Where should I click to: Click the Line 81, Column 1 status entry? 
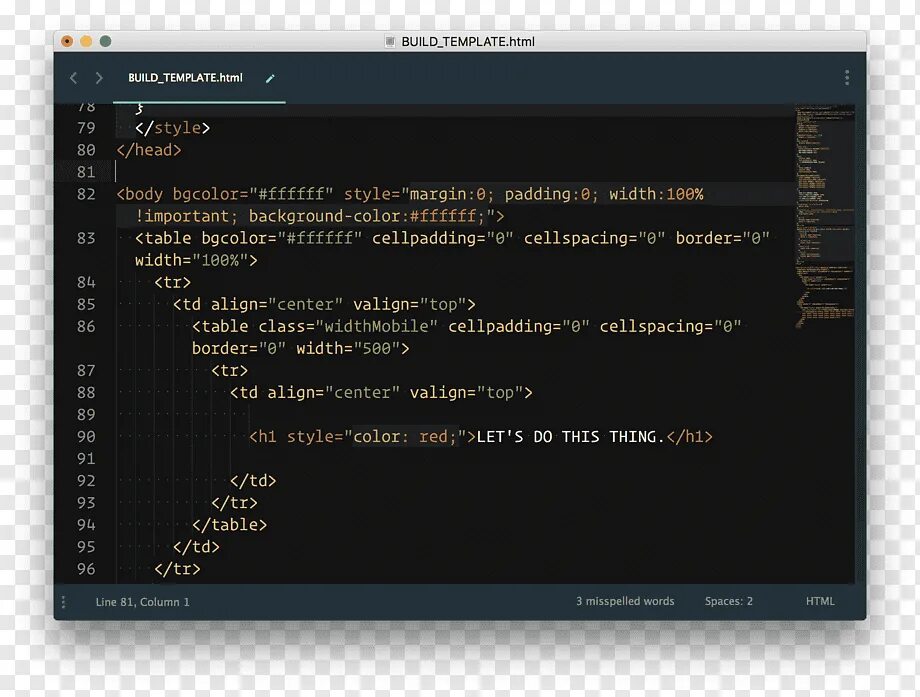point(143,602)
